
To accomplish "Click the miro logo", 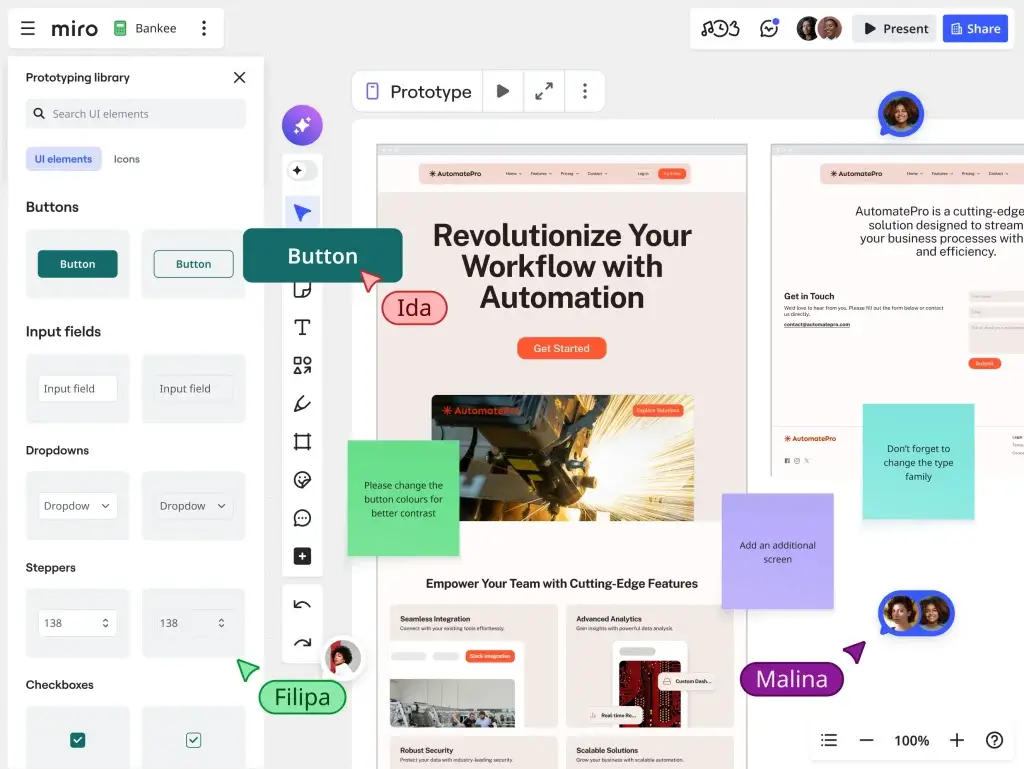I will coord(74,29).
